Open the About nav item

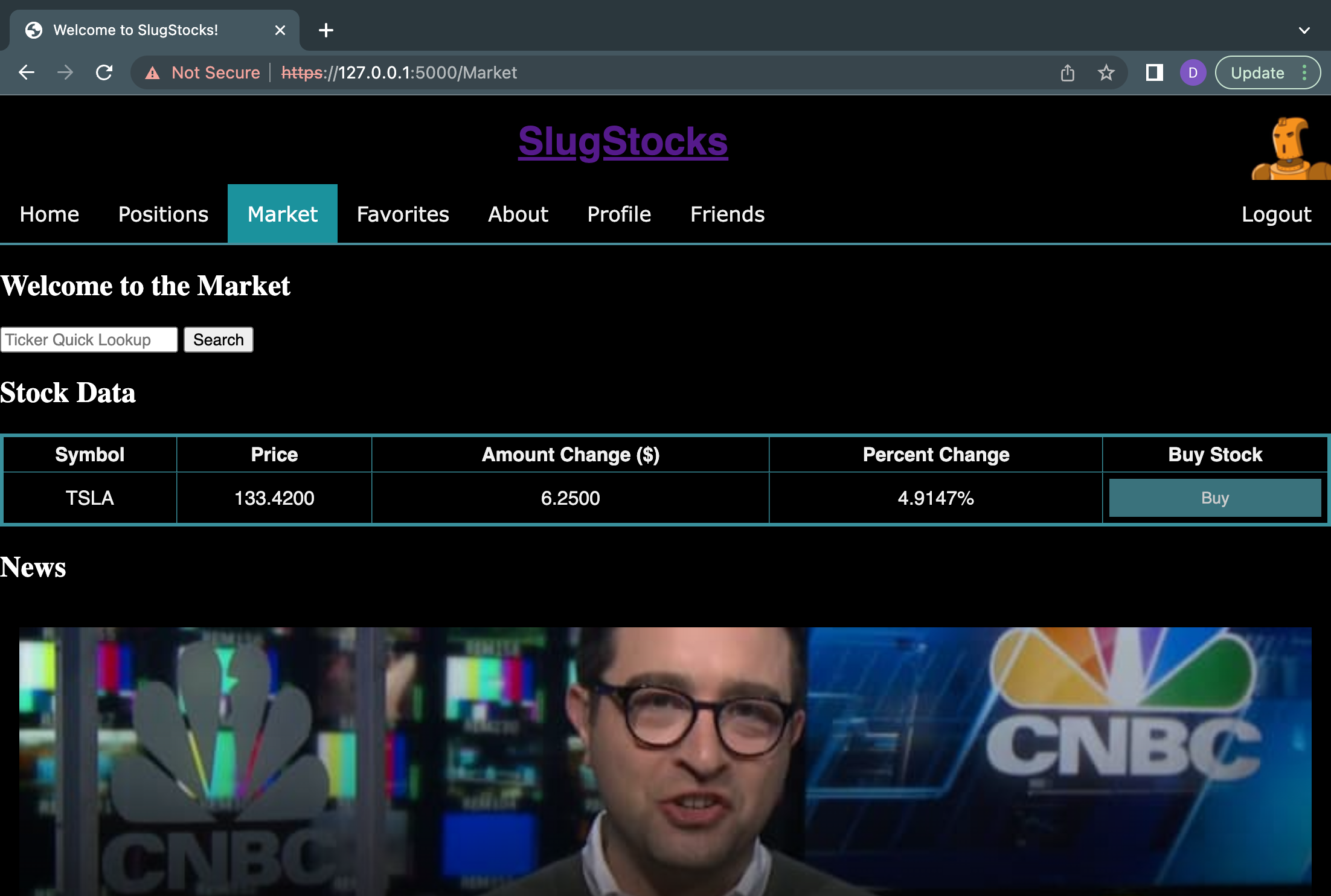tap(518, 214)
